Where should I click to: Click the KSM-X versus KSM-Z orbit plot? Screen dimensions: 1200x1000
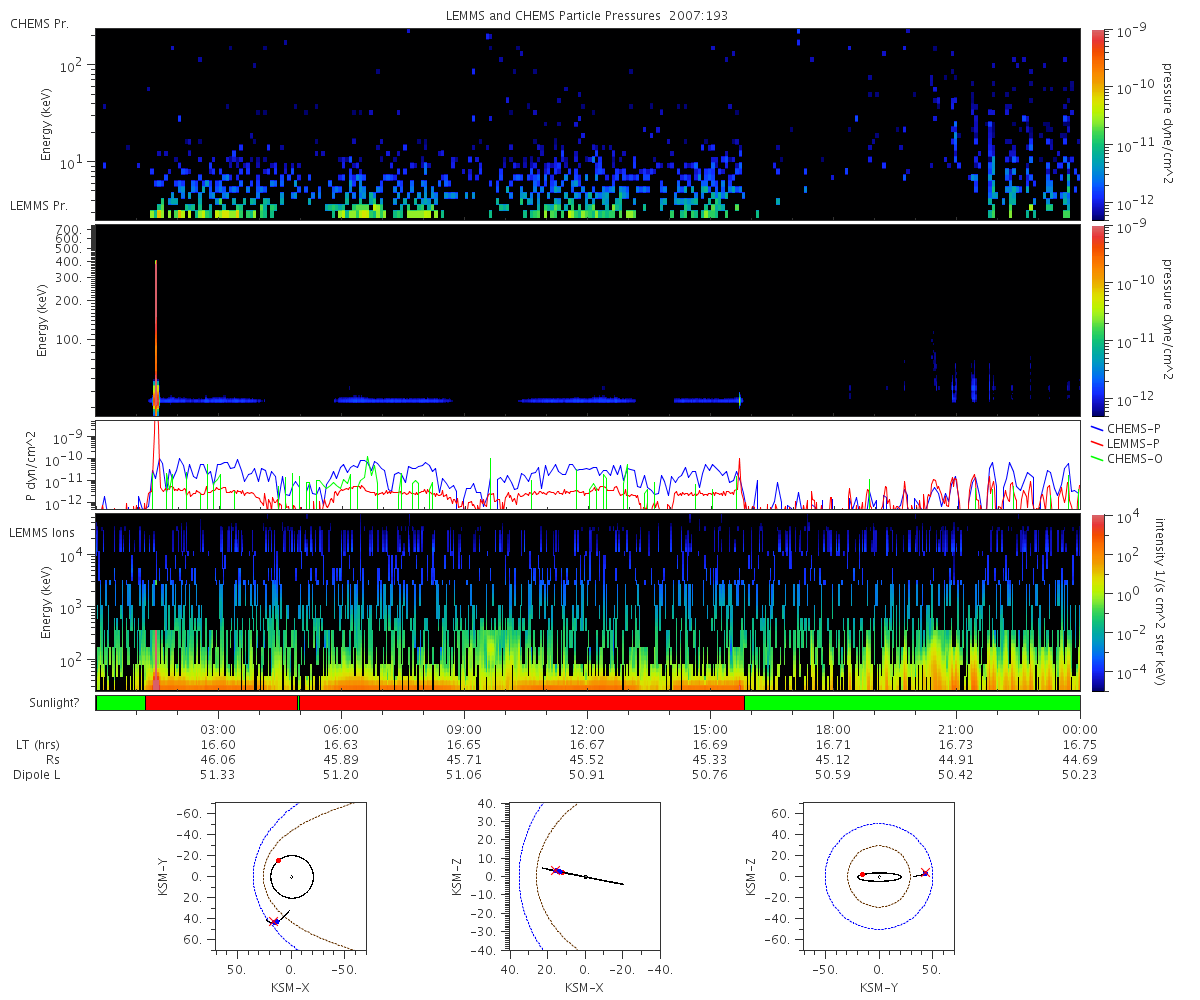coord(585,876)
